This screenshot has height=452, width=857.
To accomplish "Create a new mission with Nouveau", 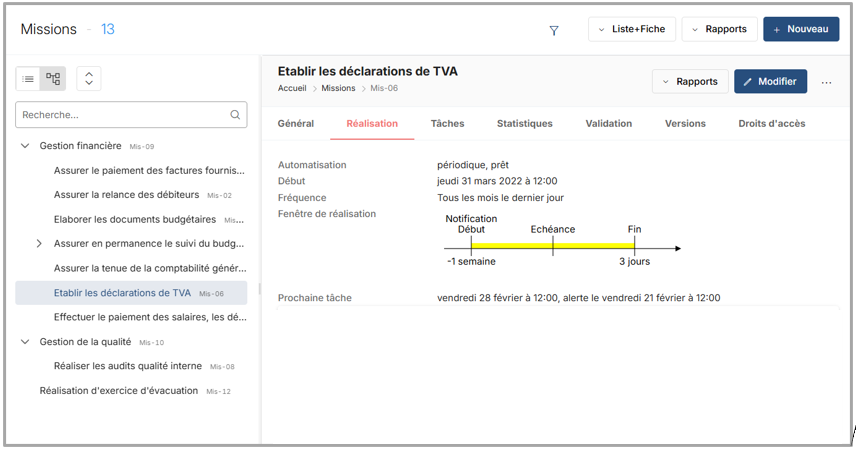I will coord(801,29).
